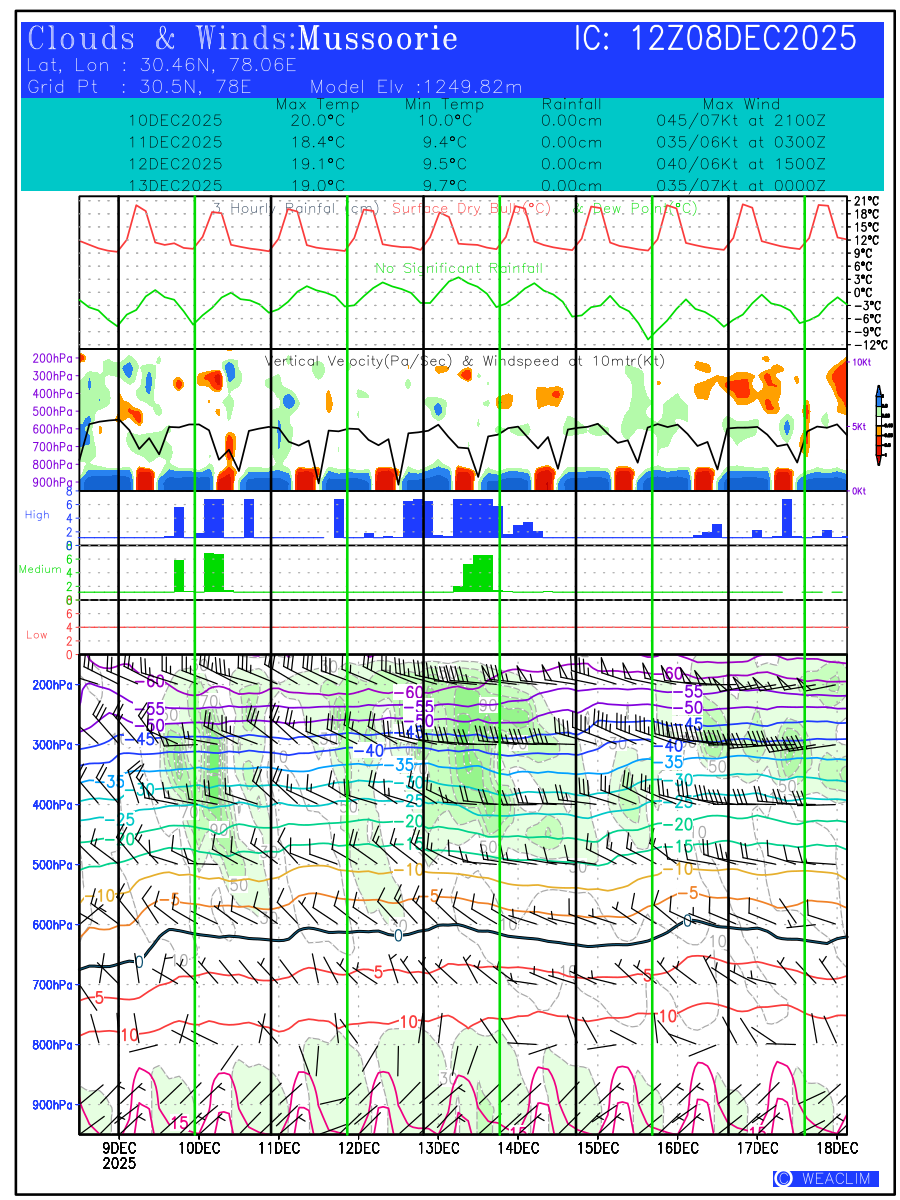Click the 18DEC date on the time axis
The image size is (900, 1200).
tap(836, 1146)
